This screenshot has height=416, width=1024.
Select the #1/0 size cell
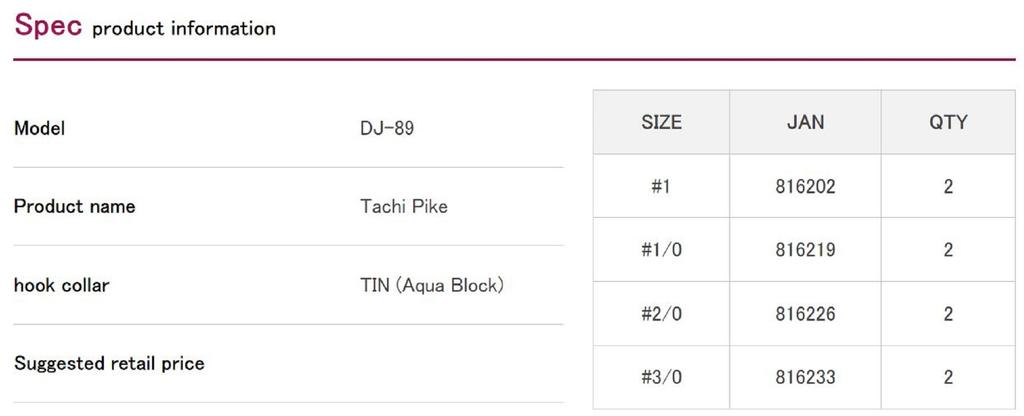tap(661, 250)
